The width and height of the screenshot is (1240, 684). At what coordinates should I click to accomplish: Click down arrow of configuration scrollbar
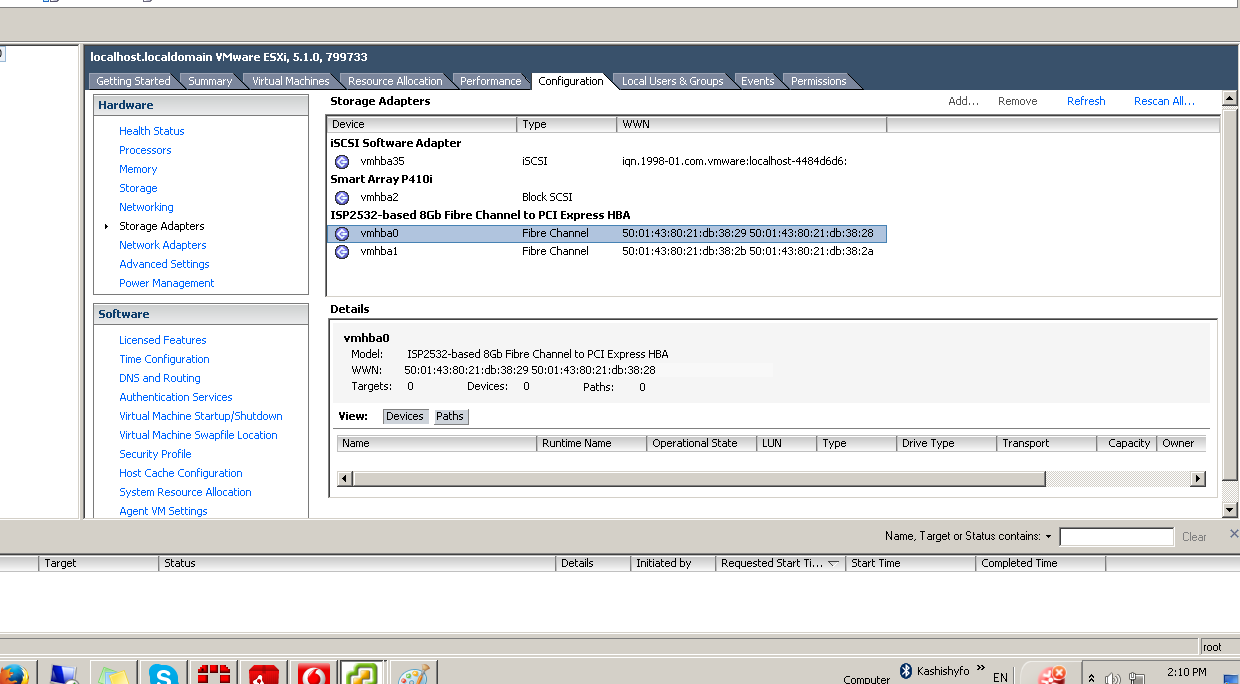[1230, 510]
